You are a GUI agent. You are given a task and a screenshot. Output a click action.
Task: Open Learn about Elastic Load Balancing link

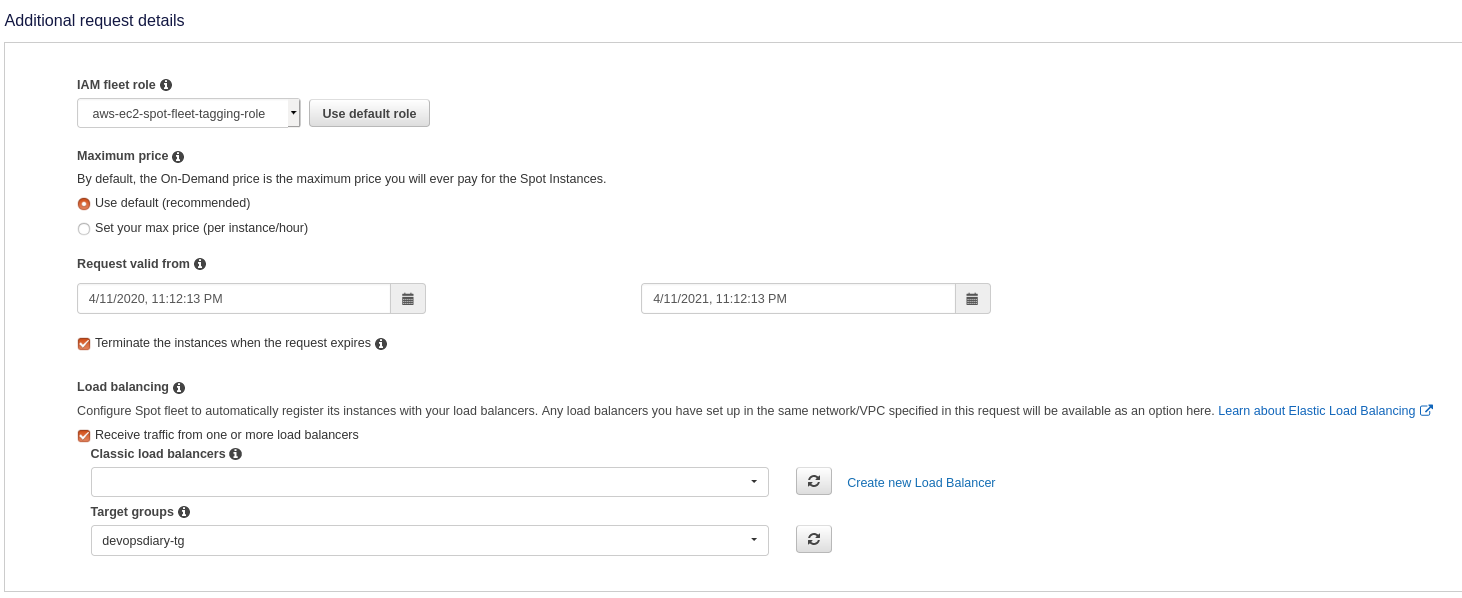1316,411
